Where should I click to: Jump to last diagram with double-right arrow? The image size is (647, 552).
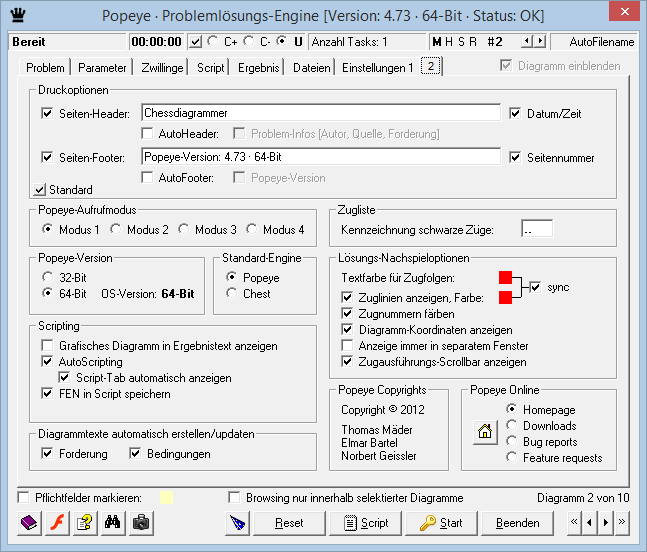click(x=622, y=522)
